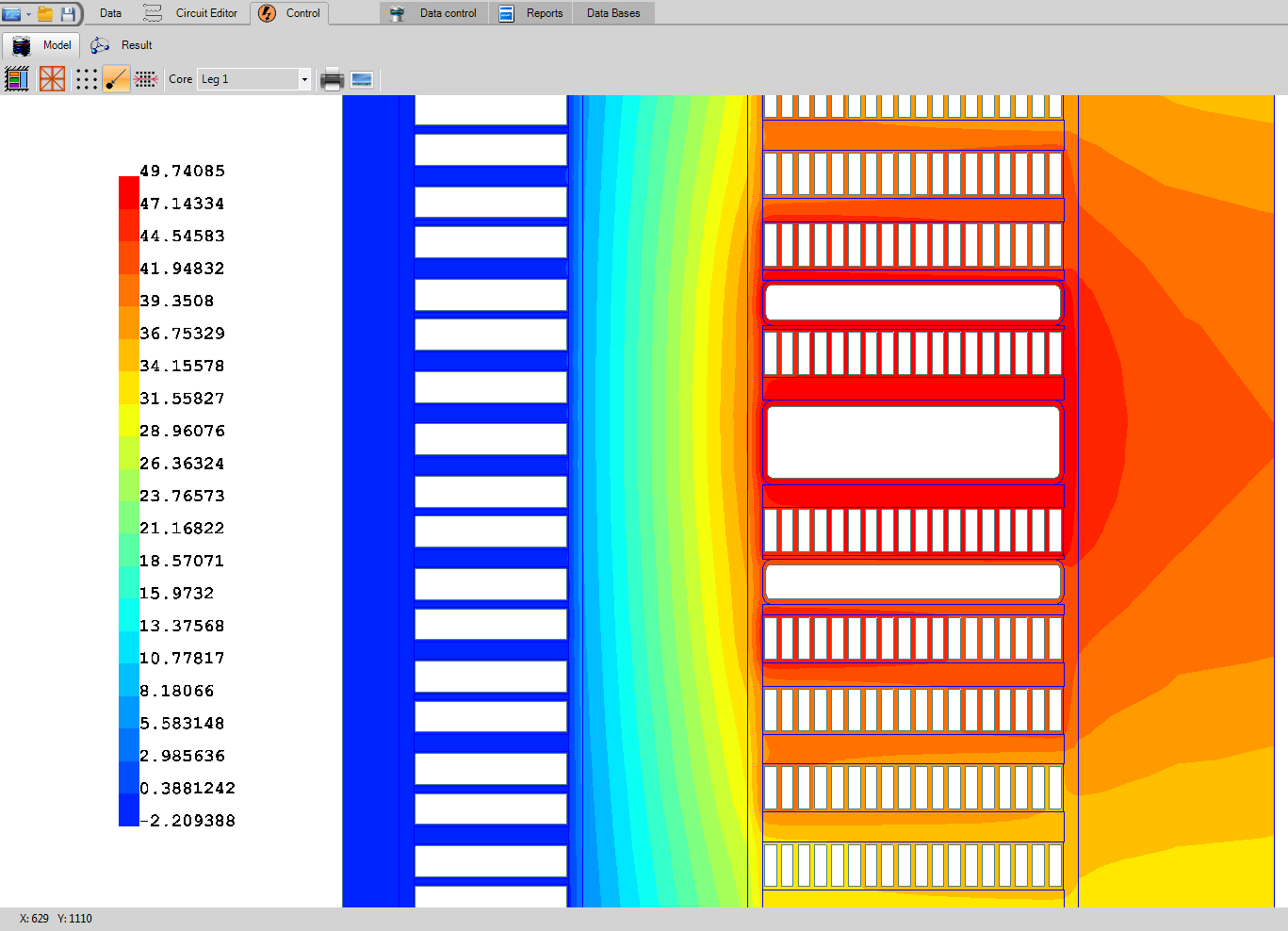Click the legend maximum value 49.74085
The width and height of the screenshot is (1288, 931).
(x=183, y=171)
